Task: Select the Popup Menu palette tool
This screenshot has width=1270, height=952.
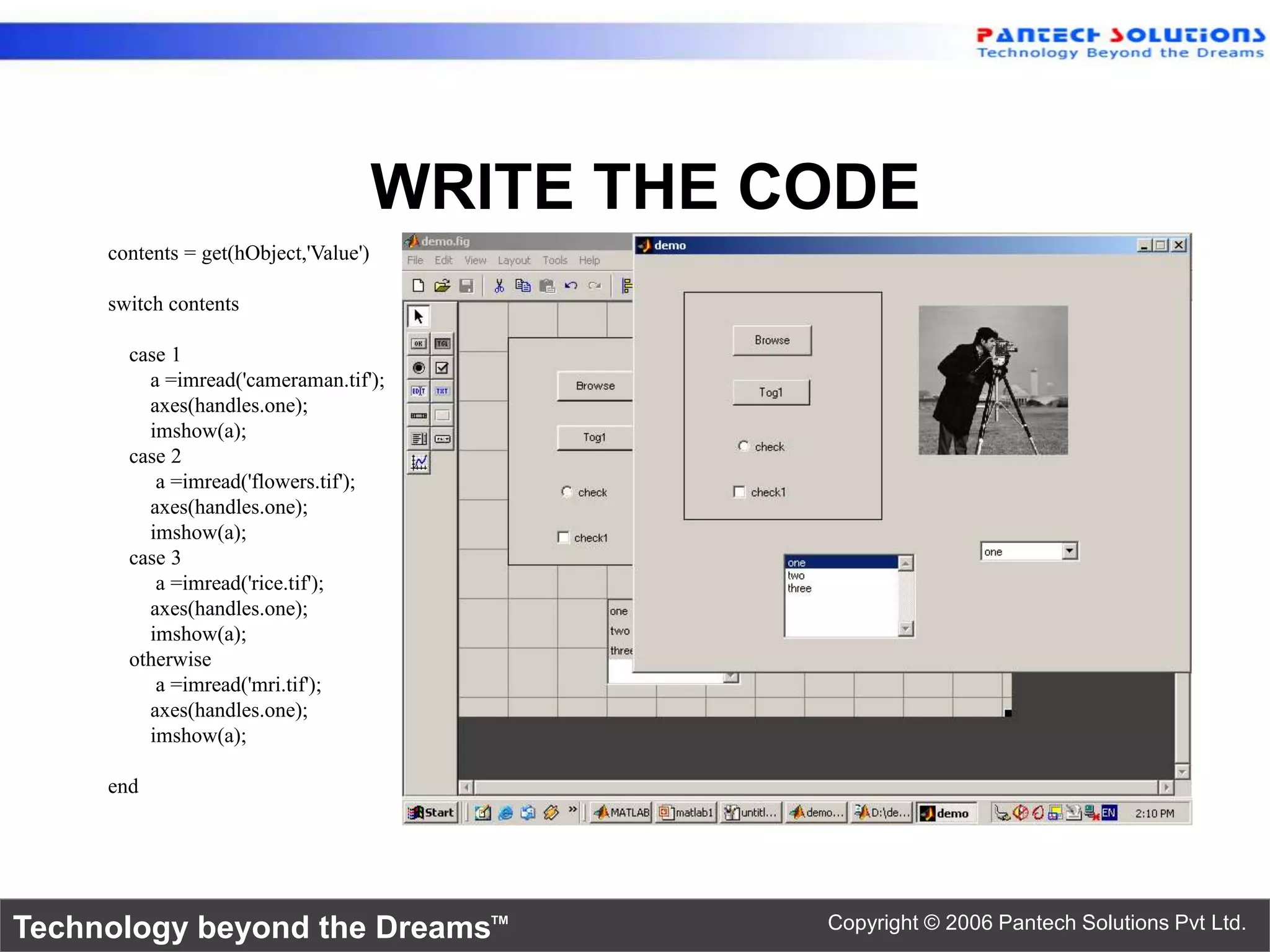Action: point(442,439)
